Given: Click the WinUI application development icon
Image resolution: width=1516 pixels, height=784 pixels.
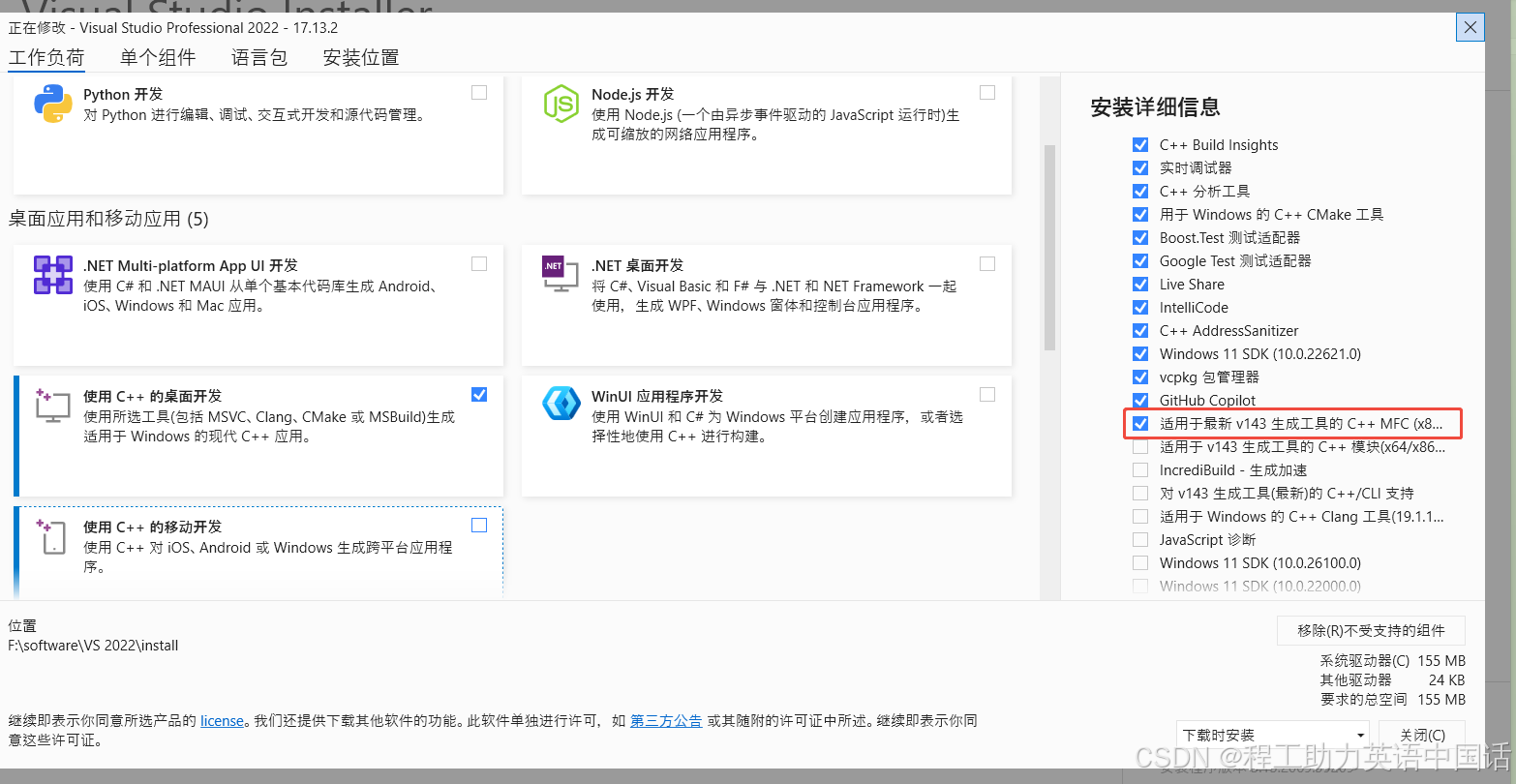Looking at the screenshot, I should pyautogui.click(x=561, y=404).
